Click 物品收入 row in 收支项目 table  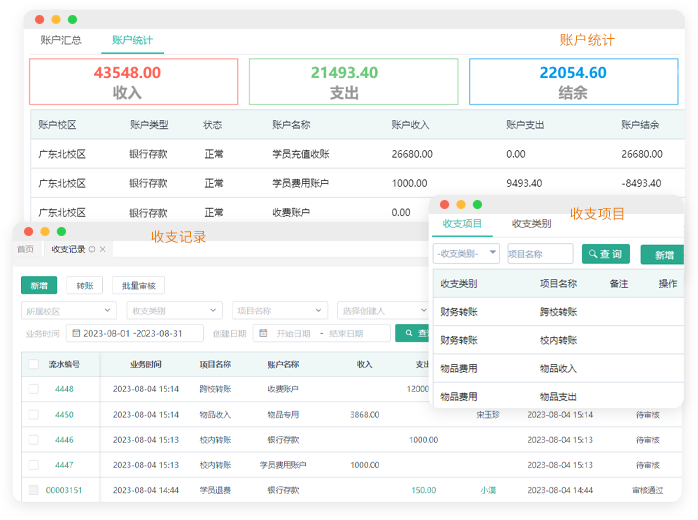coord(558,368)
